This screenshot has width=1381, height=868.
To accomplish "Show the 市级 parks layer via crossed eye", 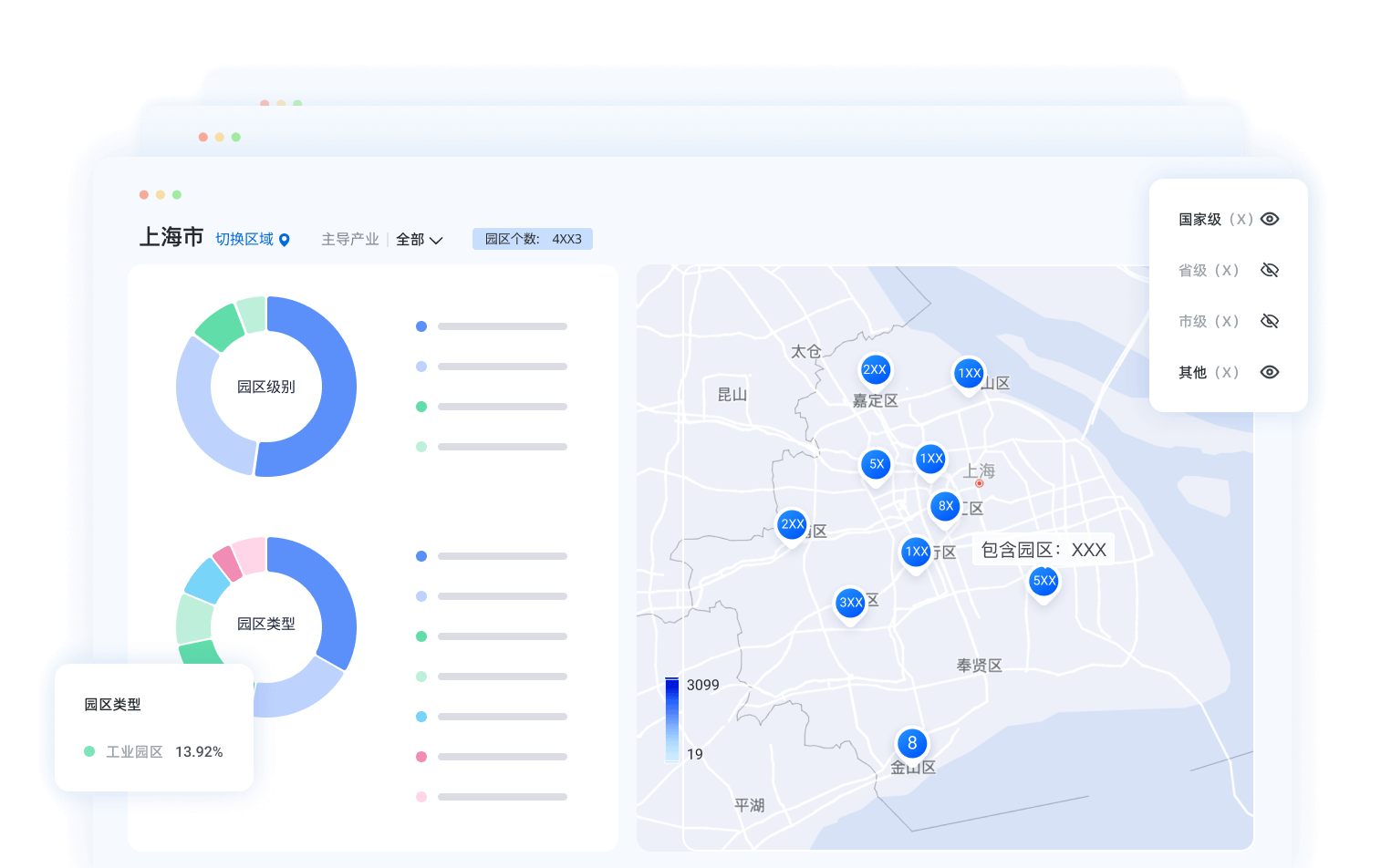I will point(1270,321).
